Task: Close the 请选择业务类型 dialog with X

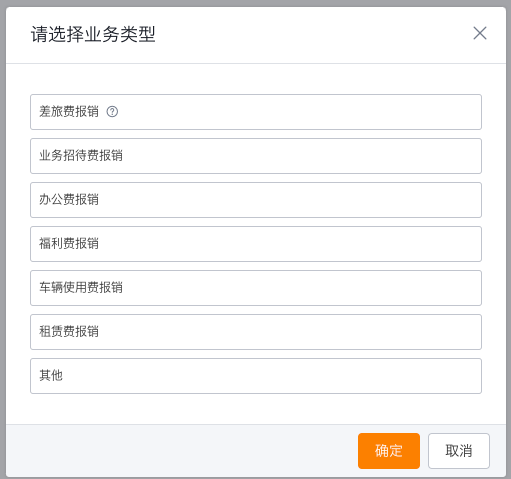Action: pyautogui.click(x=480, y=33)
